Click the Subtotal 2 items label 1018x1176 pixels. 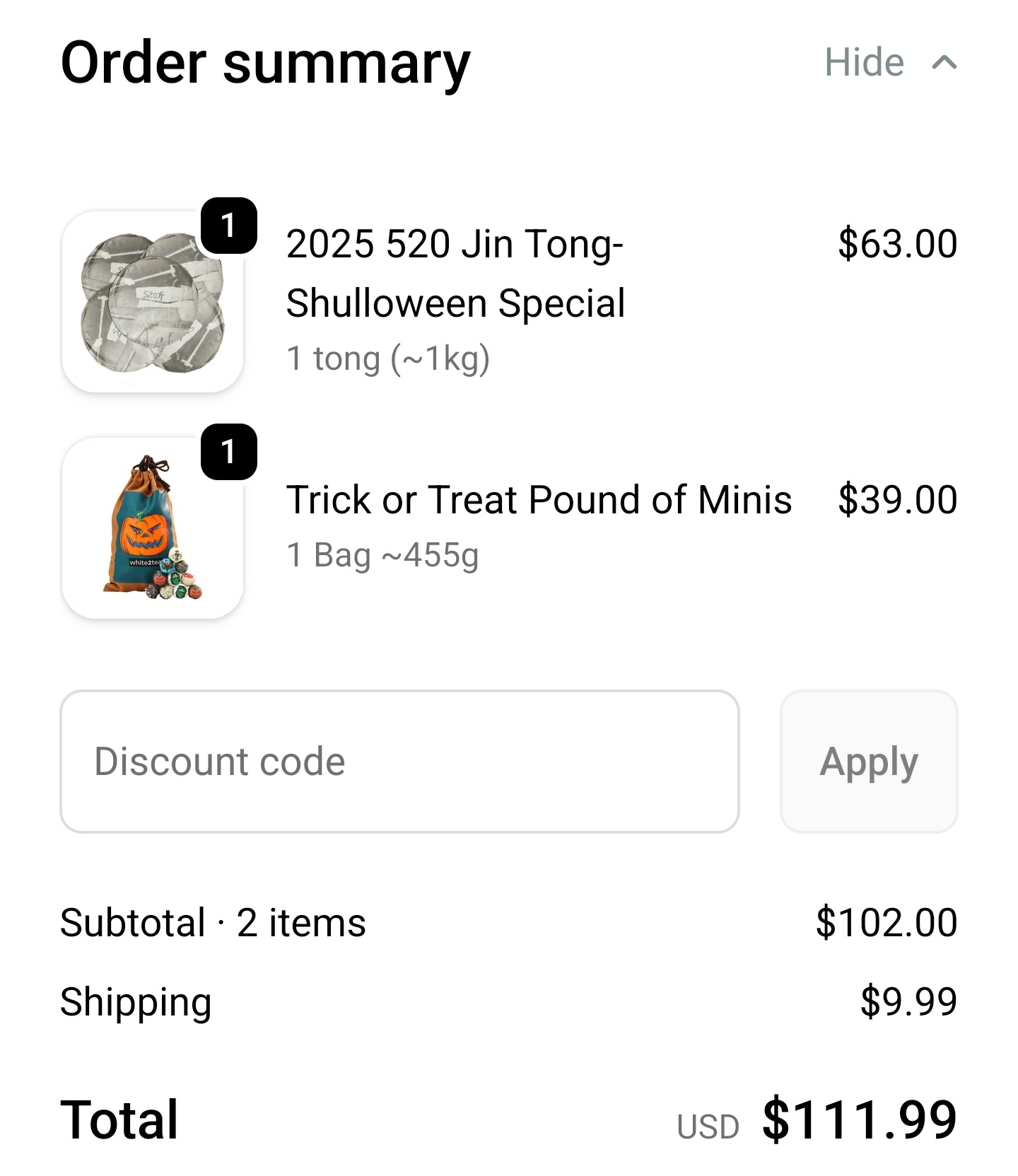click(213, 923)
